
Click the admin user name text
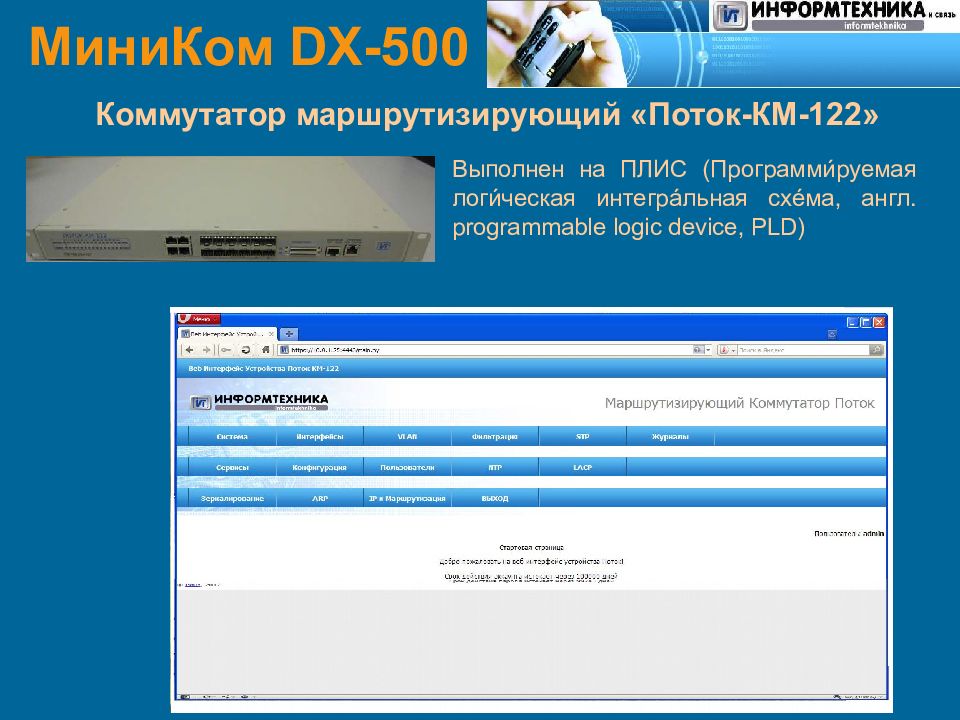pyautogui.click(x=872, y=534)
